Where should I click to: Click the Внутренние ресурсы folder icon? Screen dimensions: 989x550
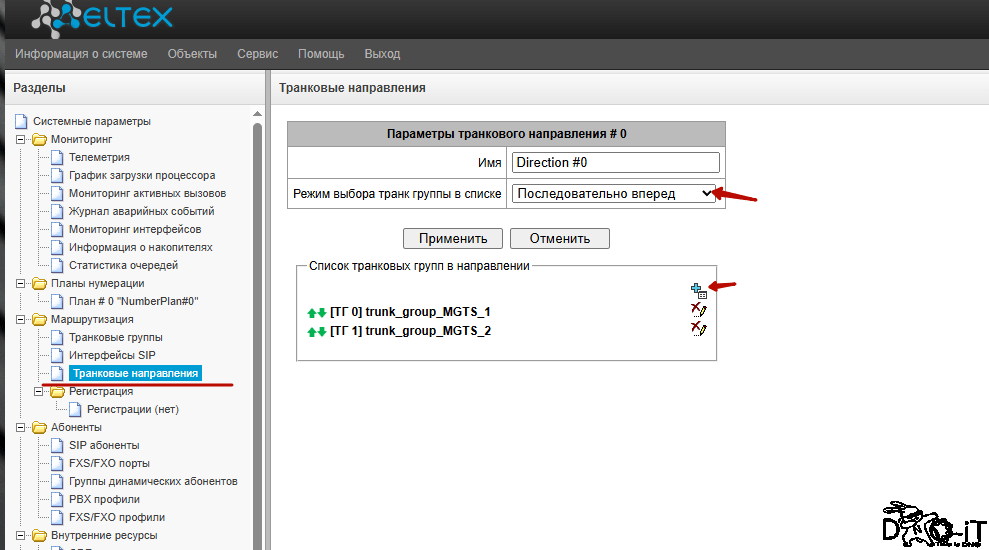pyautogui.click(x=40, y=535)
